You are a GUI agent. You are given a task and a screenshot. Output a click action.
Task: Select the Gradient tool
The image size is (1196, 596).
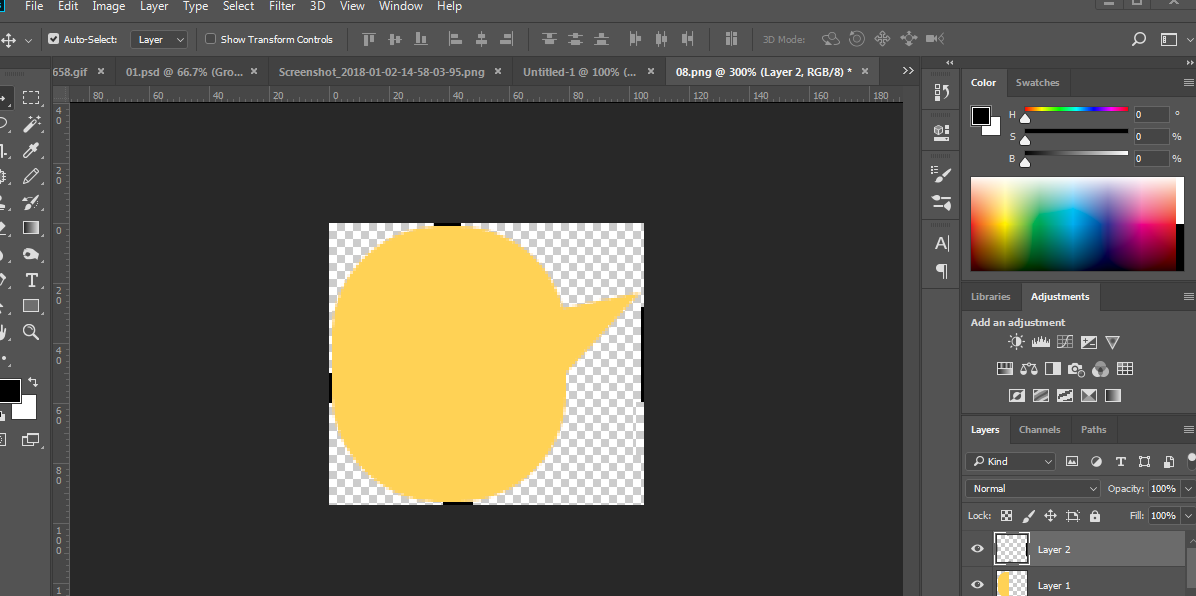tap(31, 227)
